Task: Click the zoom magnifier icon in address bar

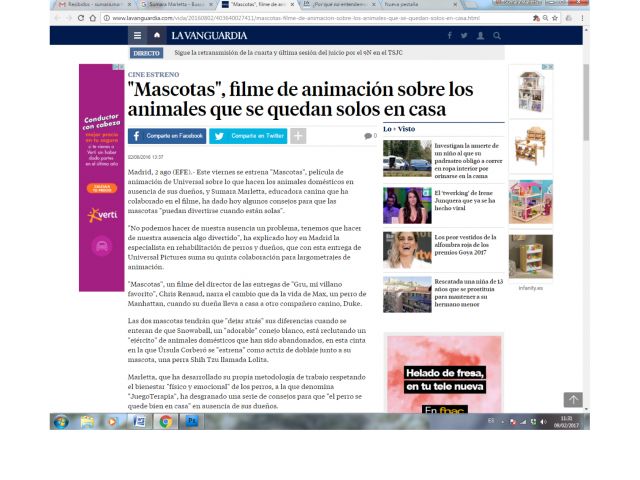Action: (545, 18)
